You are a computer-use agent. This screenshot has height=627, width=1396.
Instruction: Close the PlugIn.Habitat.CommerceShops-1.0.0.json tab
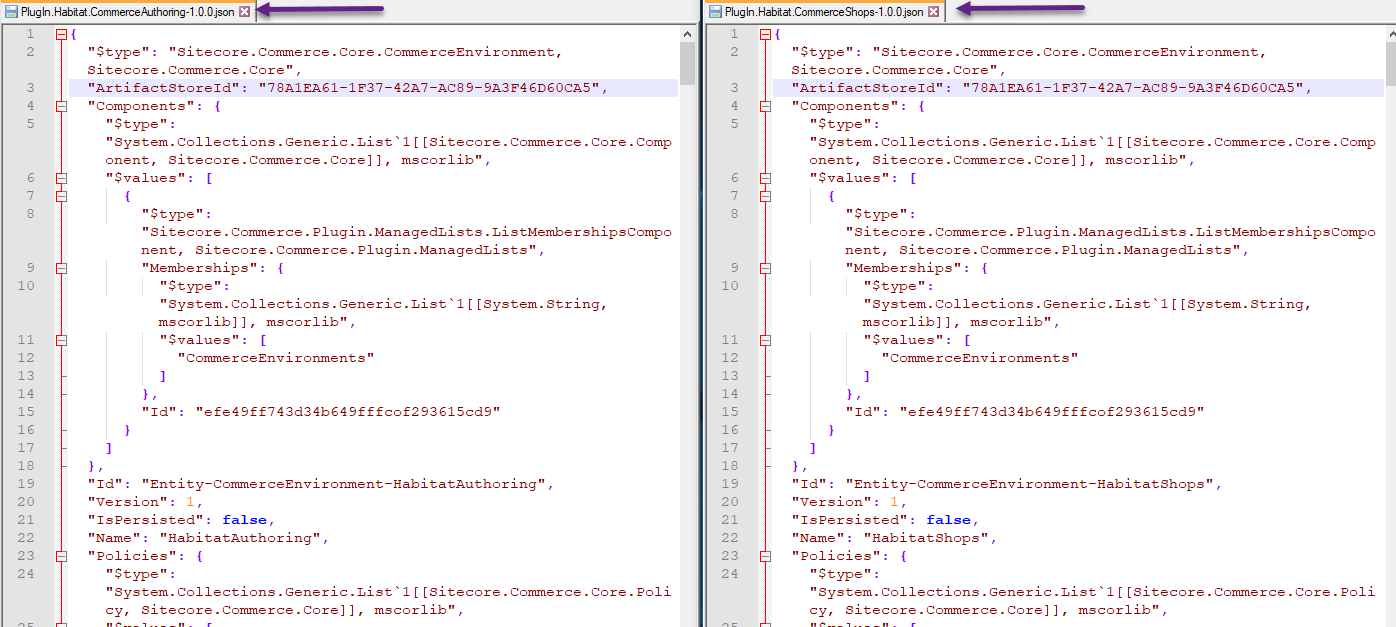[x=933, y=12]
